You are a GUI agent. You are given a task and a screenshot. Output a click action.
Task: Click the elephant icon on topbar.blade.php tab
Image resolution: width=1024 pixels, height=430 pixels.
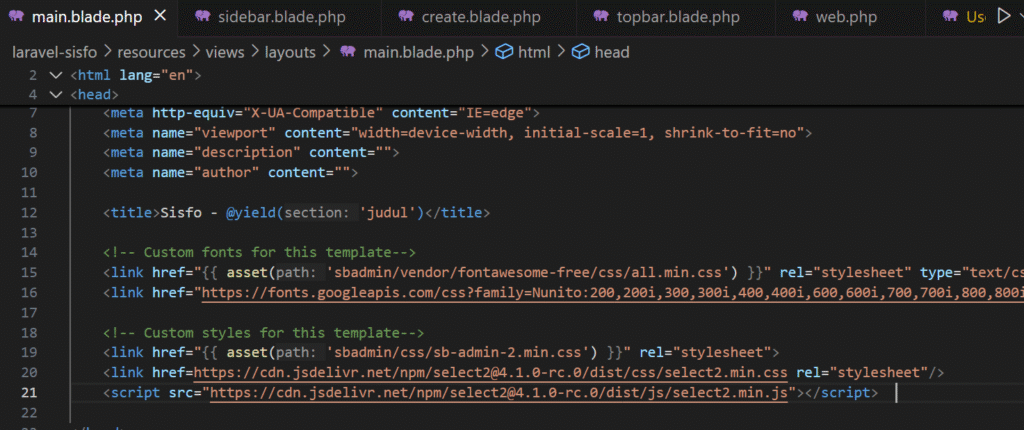coord(600,17)
